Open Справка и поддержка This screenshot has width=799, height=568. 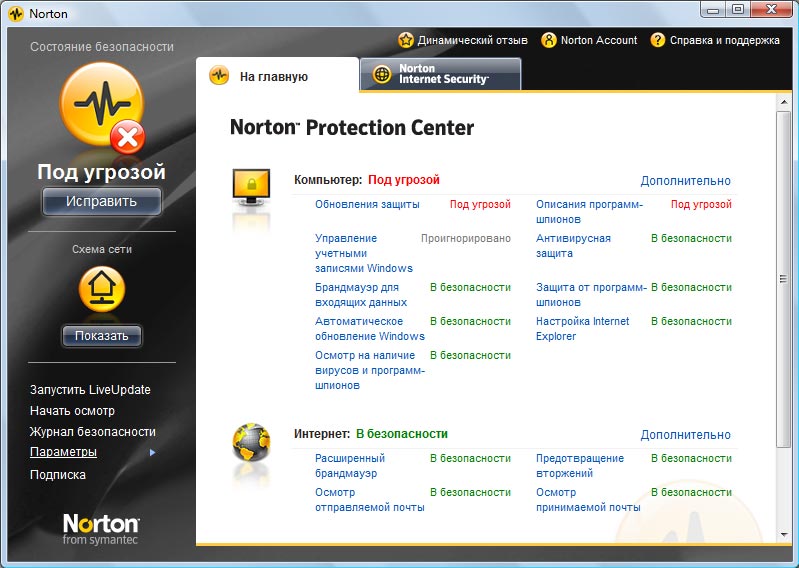pos(725,40)
